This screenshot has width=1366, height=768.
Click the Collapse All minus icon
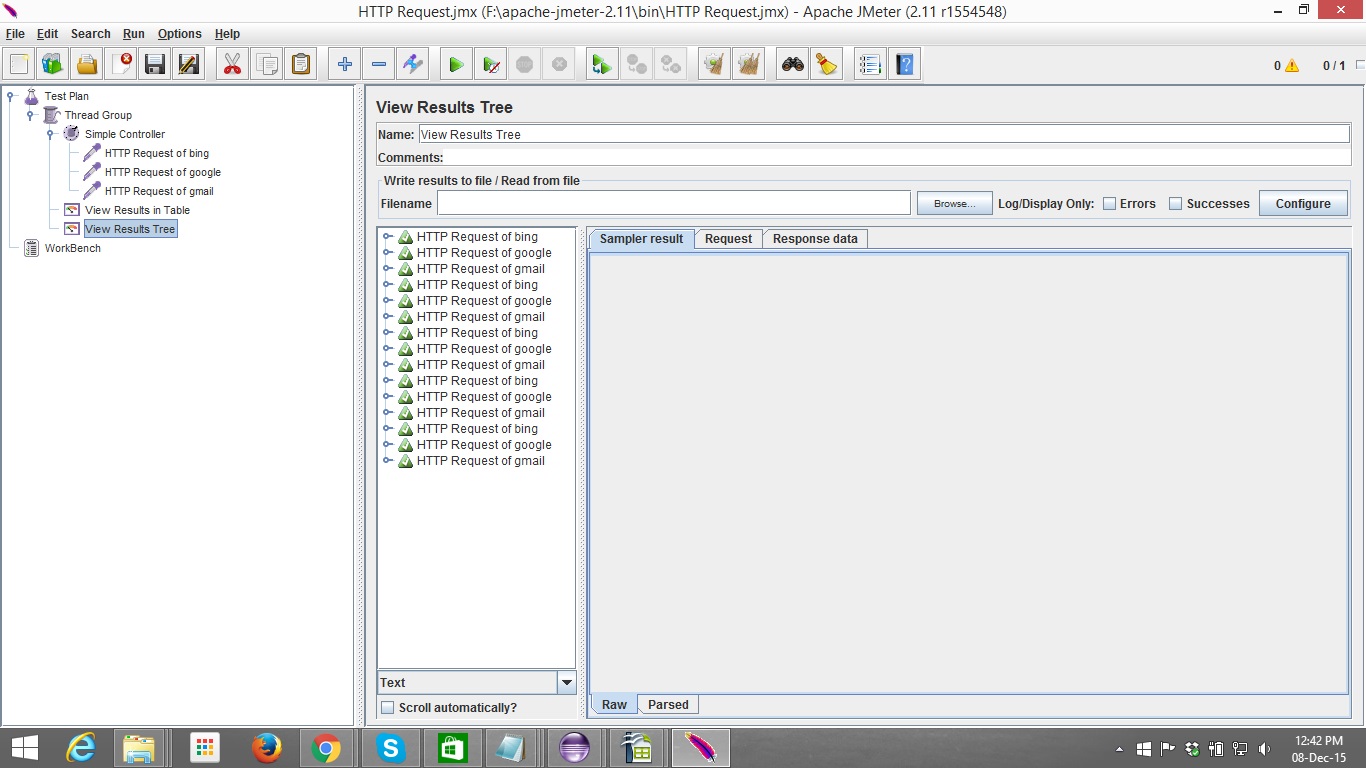(x=379, y=65)
